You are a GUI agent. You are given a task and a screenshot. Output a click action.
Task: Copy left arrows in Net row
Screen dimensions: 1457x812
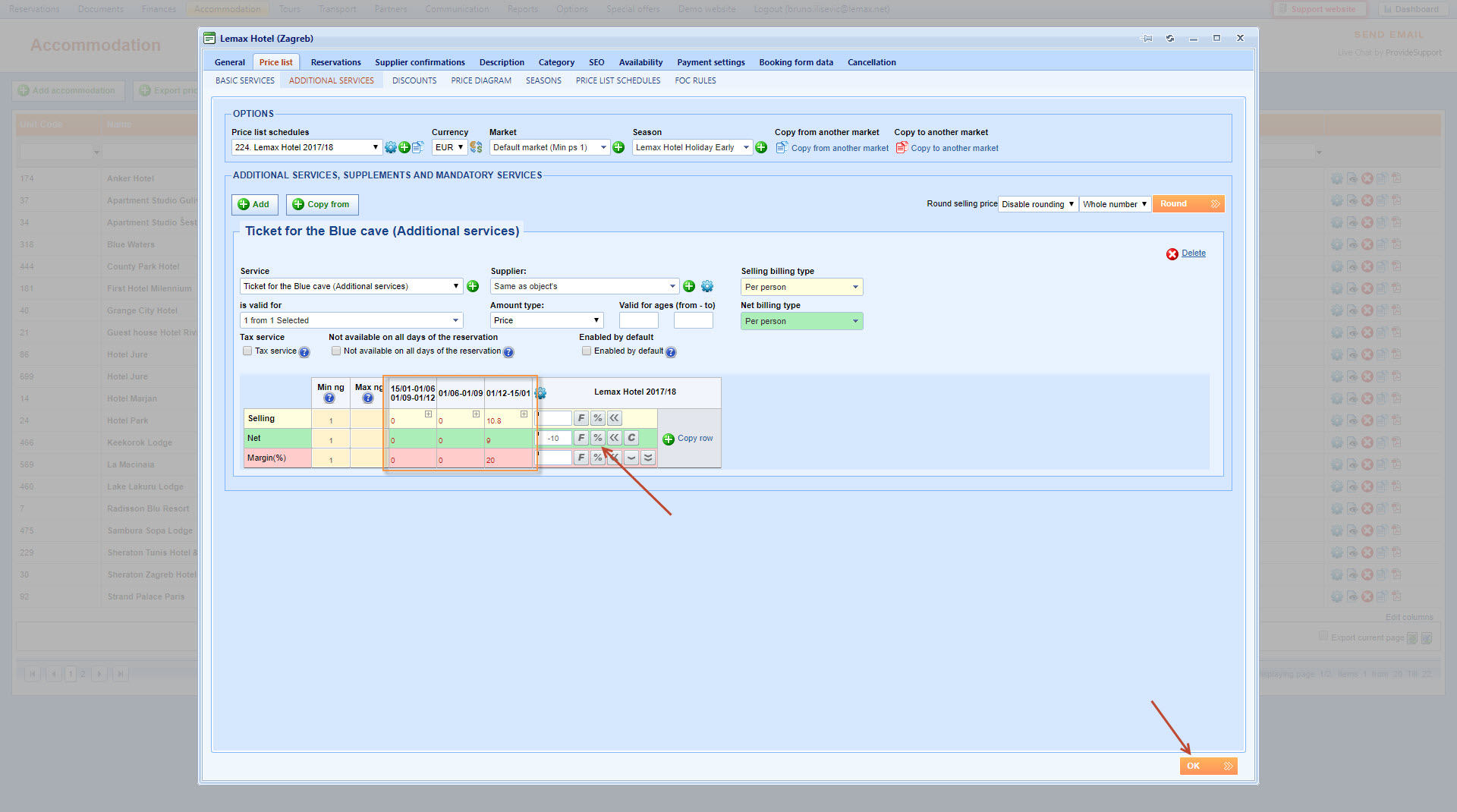pos(615,438)
